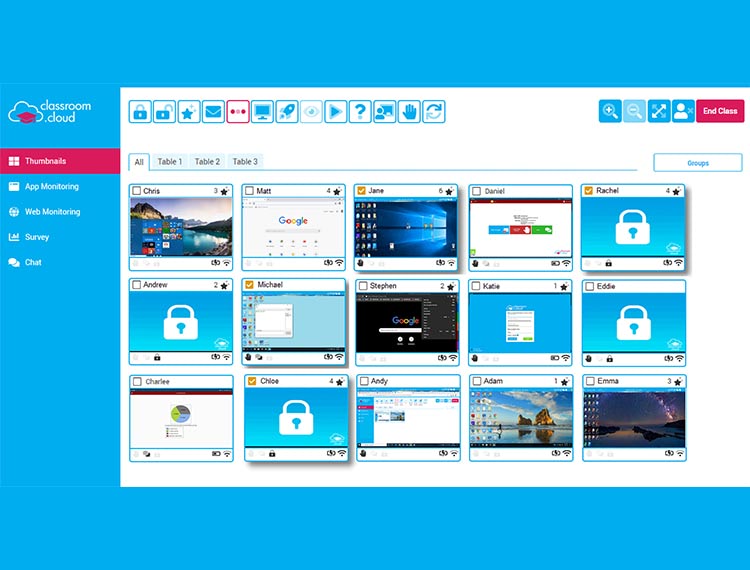Click the raised hand icon in toolbar
This screenshot has width=750, height=570.
pyautogui.click(x=409, y=112)
